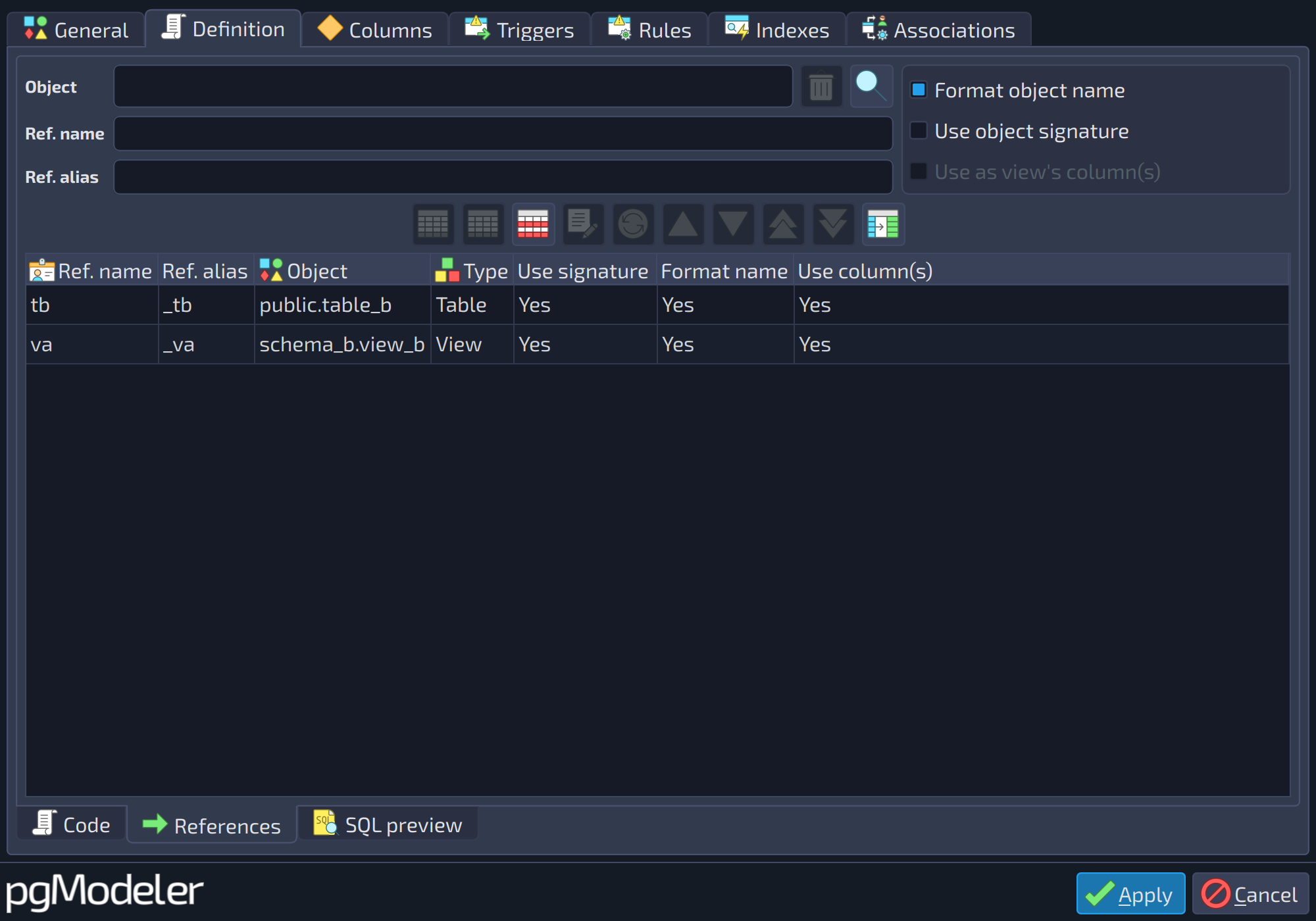Focus the Ref. name input field
This screenshot has height=921, width=1316.
click(x=503, y=134)
